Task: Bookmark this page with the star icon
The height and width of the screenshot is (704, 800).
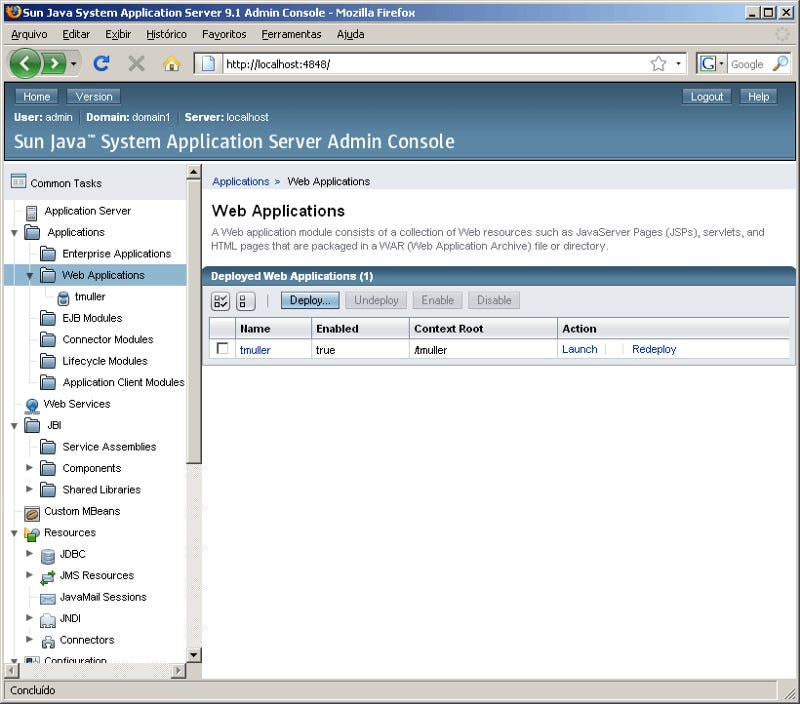Action: (x=658, y=64)
